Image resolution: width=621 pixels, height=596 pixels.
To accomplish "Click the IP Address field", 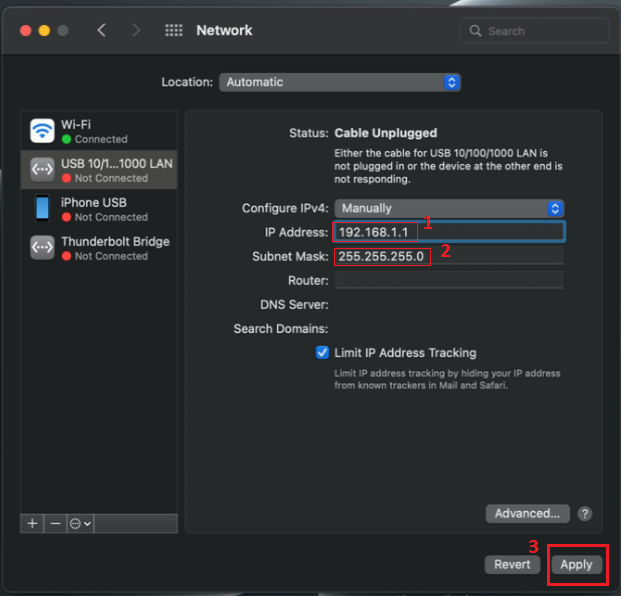I will click(x=449, y=232).
